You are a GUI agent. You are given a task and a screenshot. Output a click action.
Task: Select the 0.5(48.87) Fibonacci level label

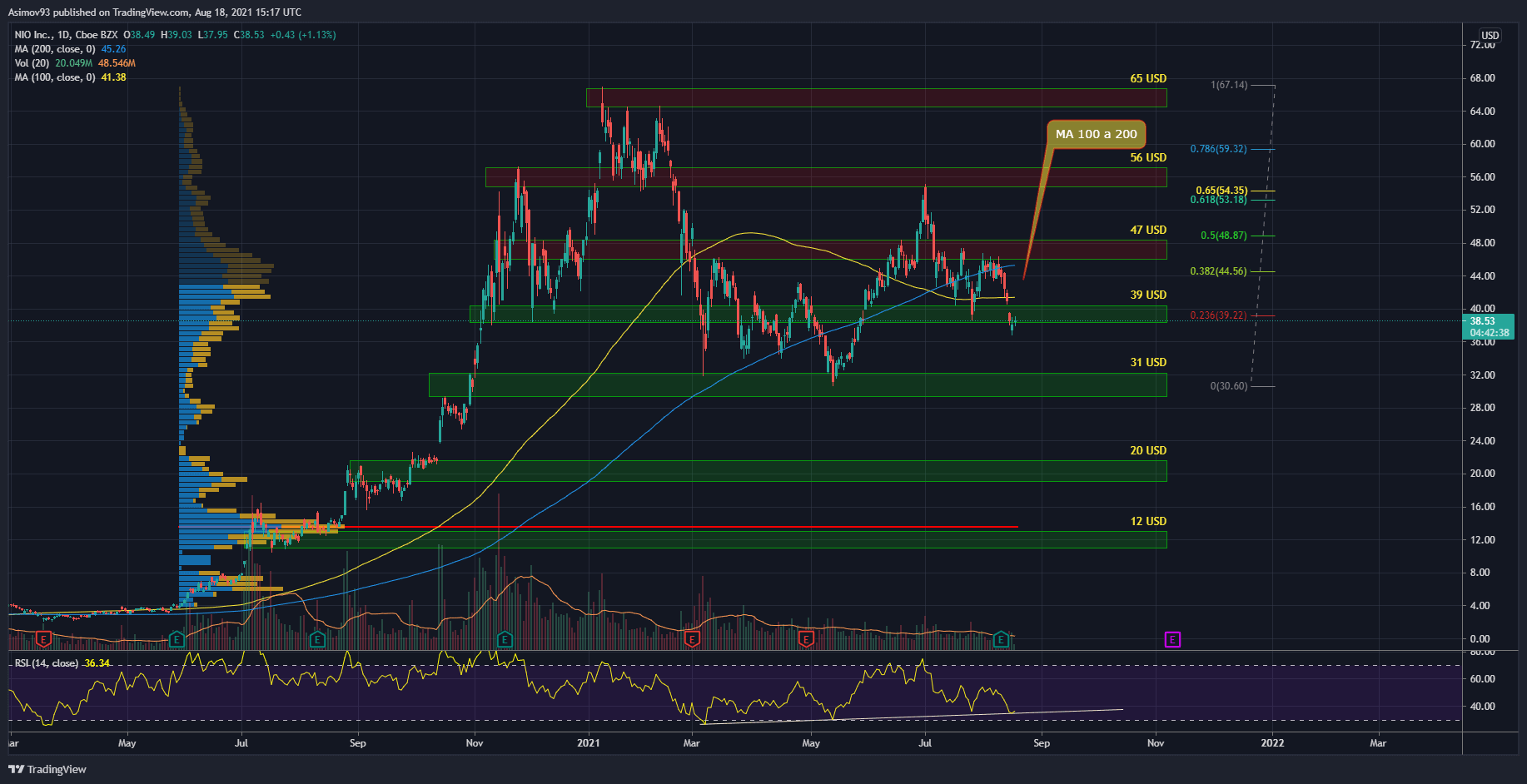coord(1223,236)
